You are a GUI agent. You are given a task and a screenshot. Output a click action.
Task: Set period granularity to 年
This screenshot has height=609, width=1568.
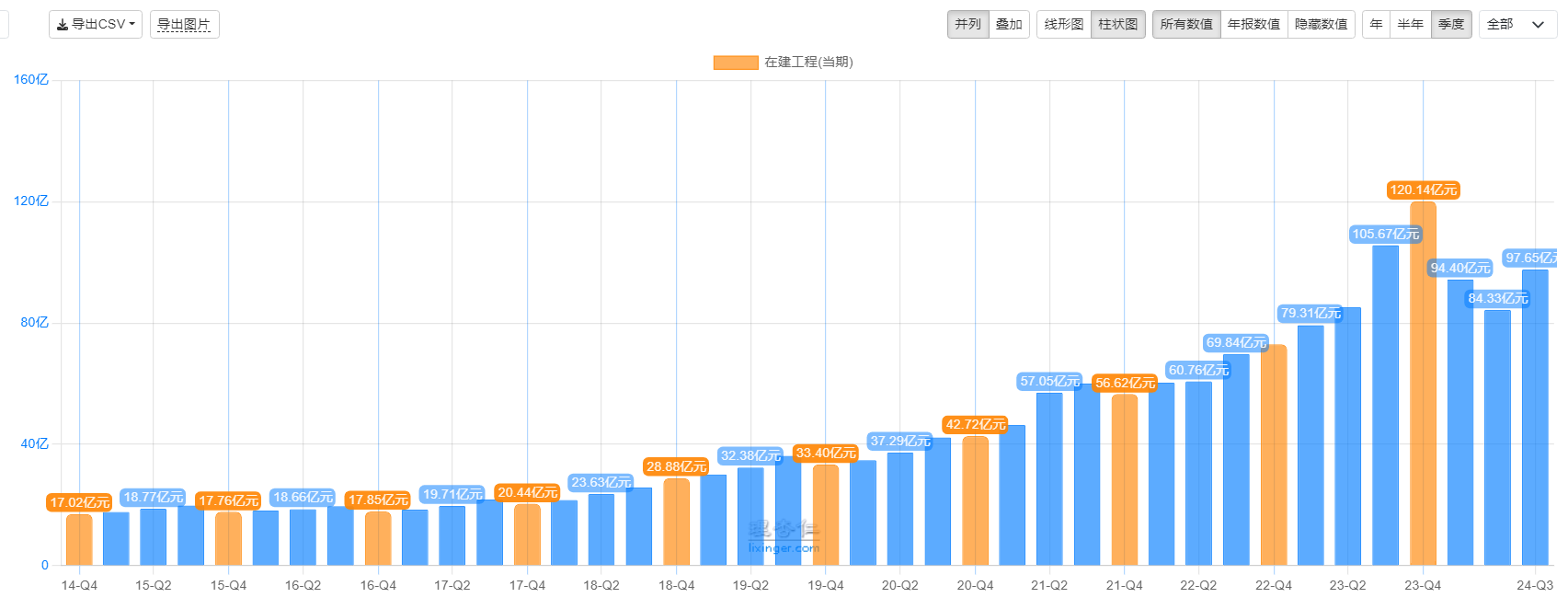click(1376, 24)
